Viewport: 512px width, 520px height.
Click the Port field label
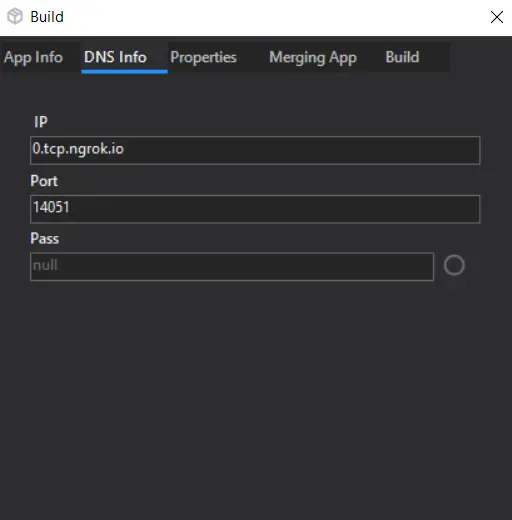coord(44,181)
